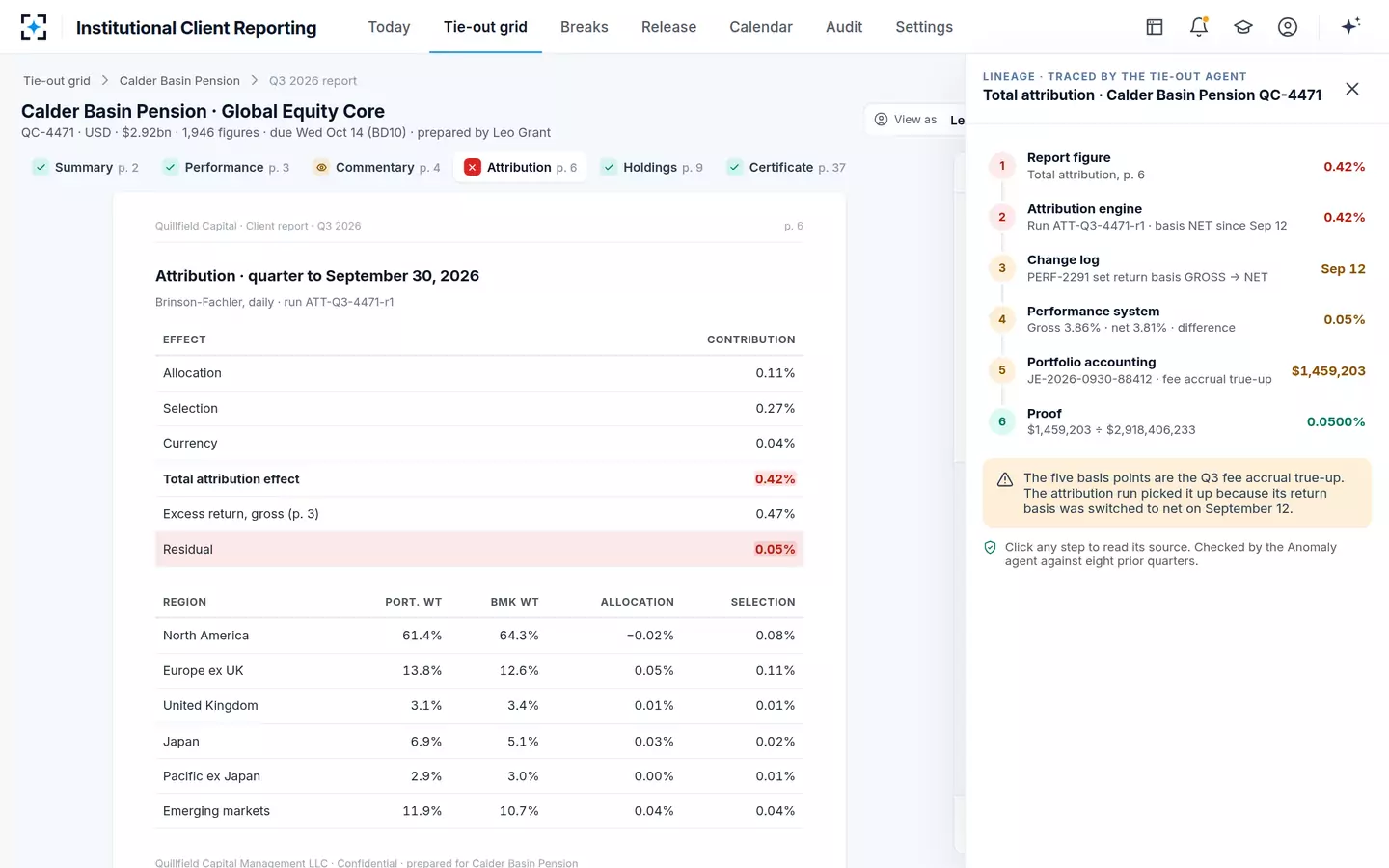Select the Selection effect row
1389x868 pixels.
point(479,409)
